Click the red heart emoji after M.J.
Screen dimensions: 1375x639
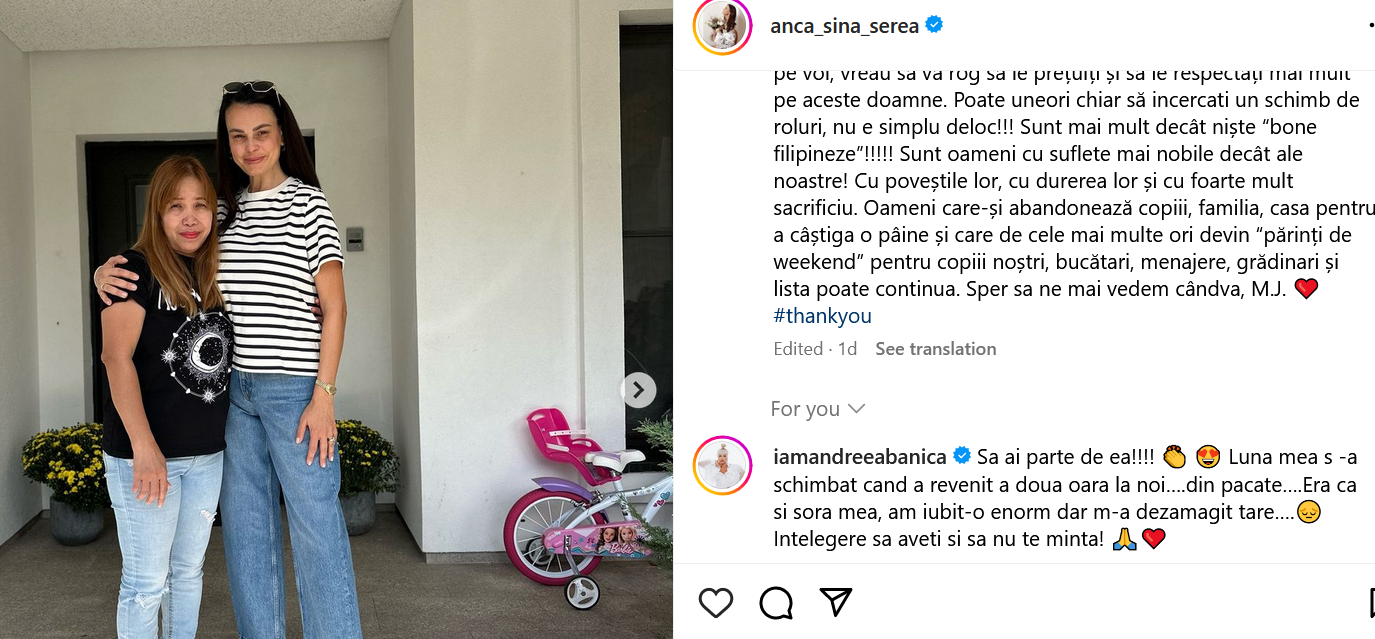coord(1306,290)
